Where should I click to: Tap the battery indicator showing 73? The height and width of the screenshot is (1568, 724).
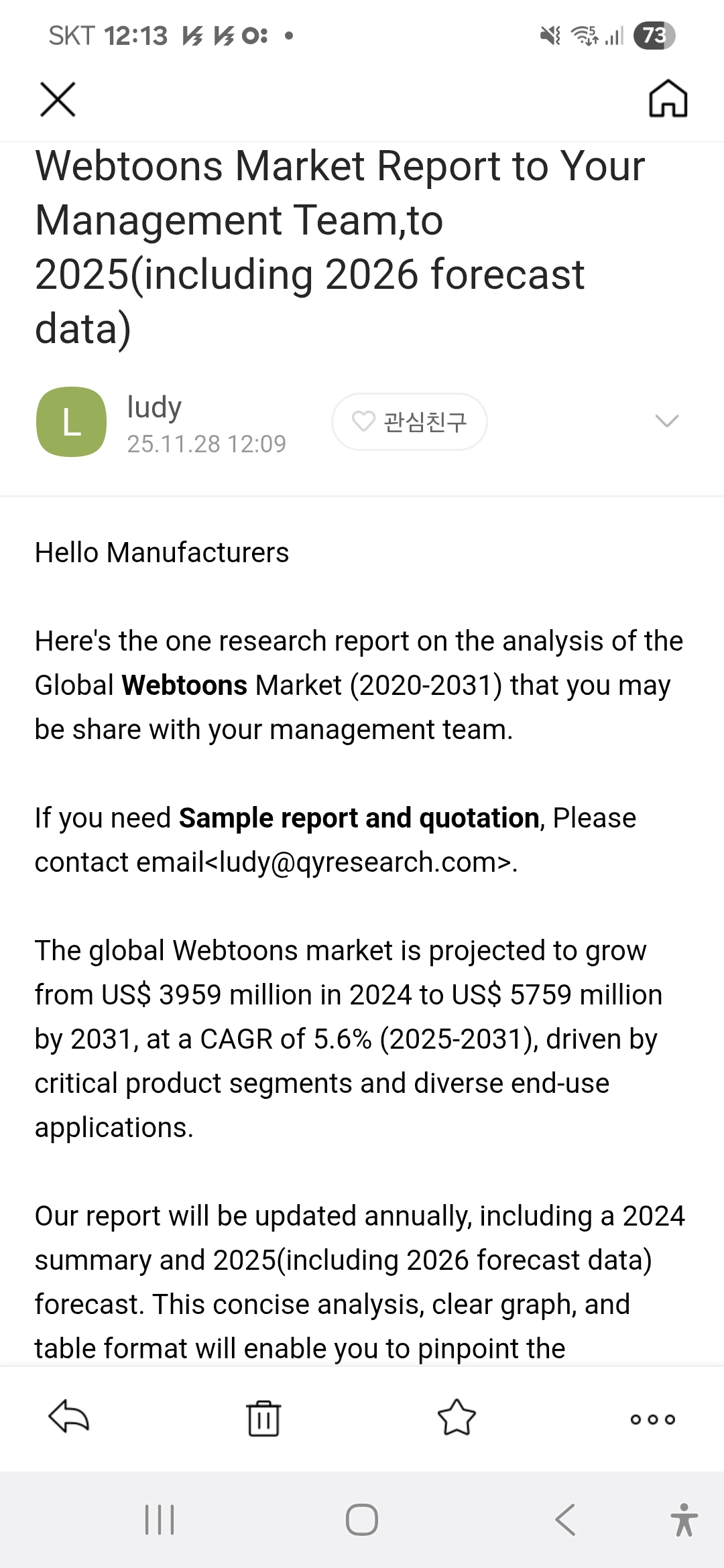tap(654, 36)
